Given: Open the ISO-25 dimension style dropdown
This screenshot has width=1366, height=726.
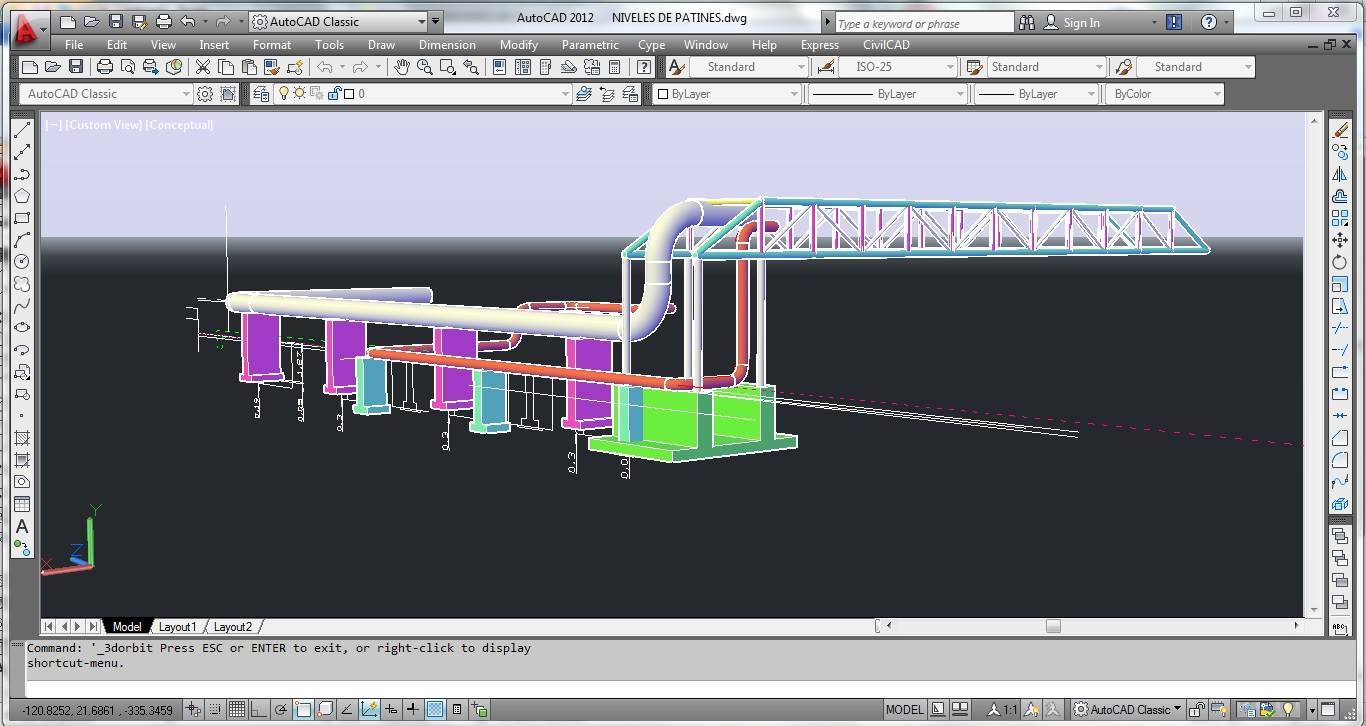Looking at the screenshot, I should click(x=949, y=67).
